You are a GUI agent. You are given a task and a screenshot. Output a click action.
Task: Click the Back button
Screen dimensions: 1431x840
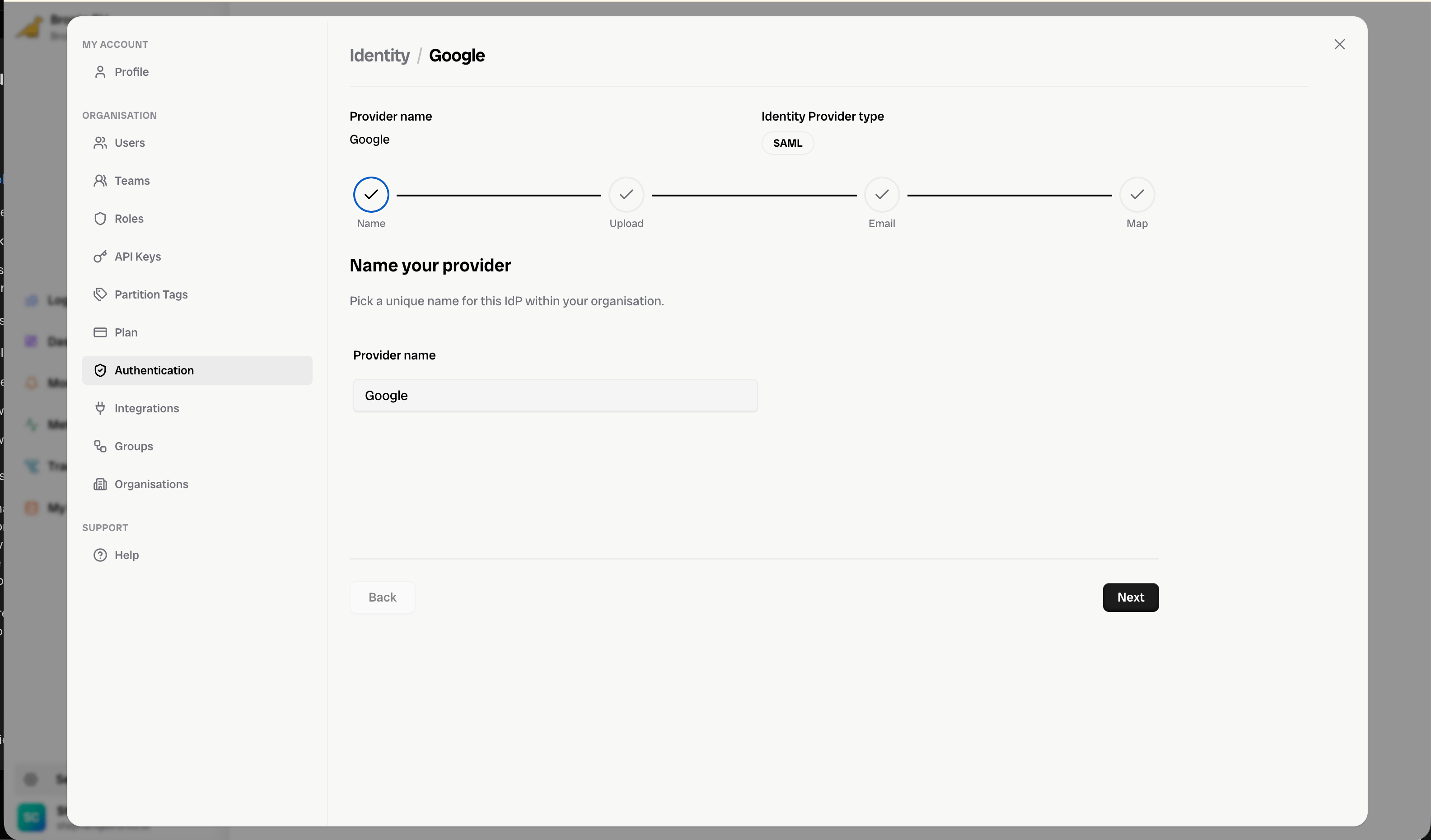point(382,597)
